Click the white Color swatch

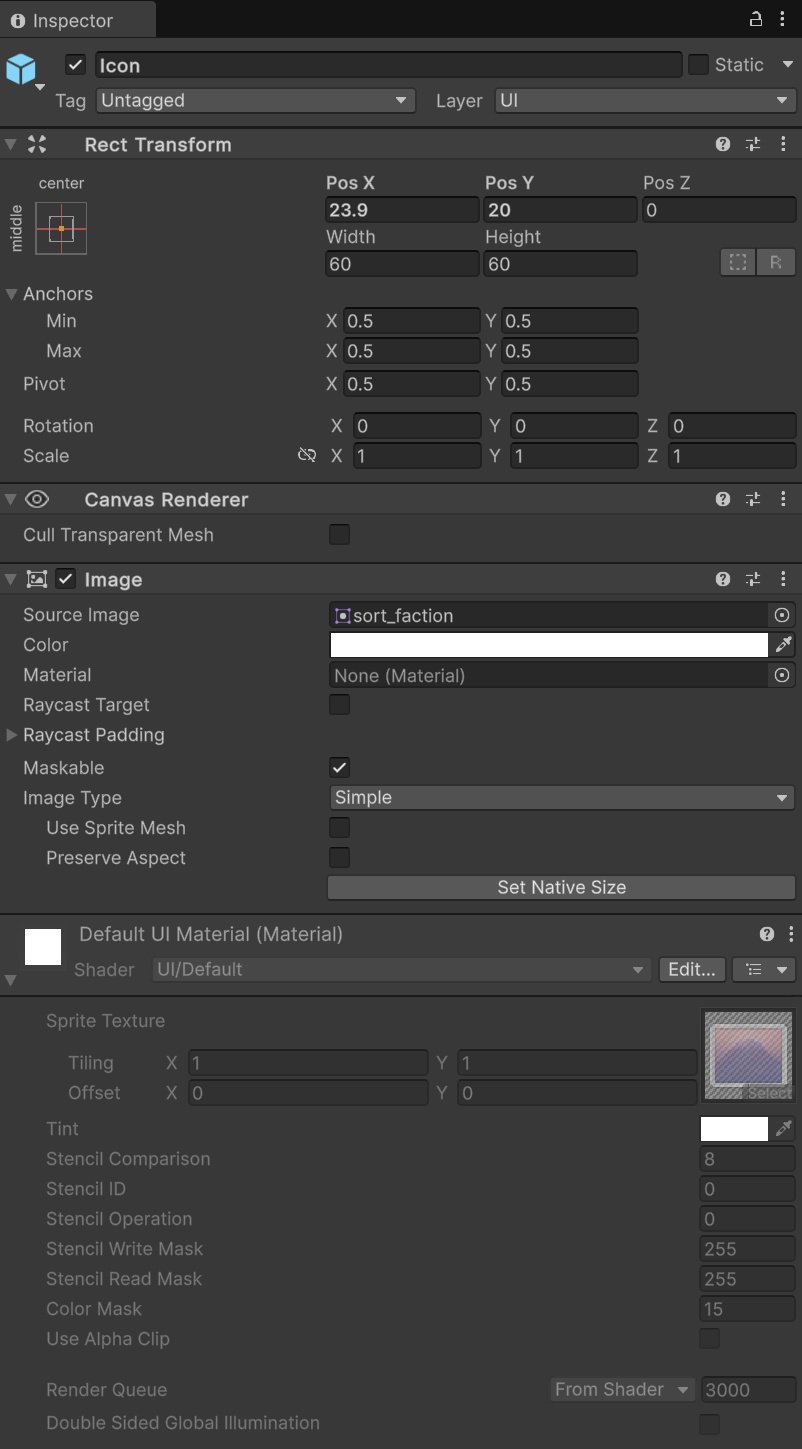[550, 645]
